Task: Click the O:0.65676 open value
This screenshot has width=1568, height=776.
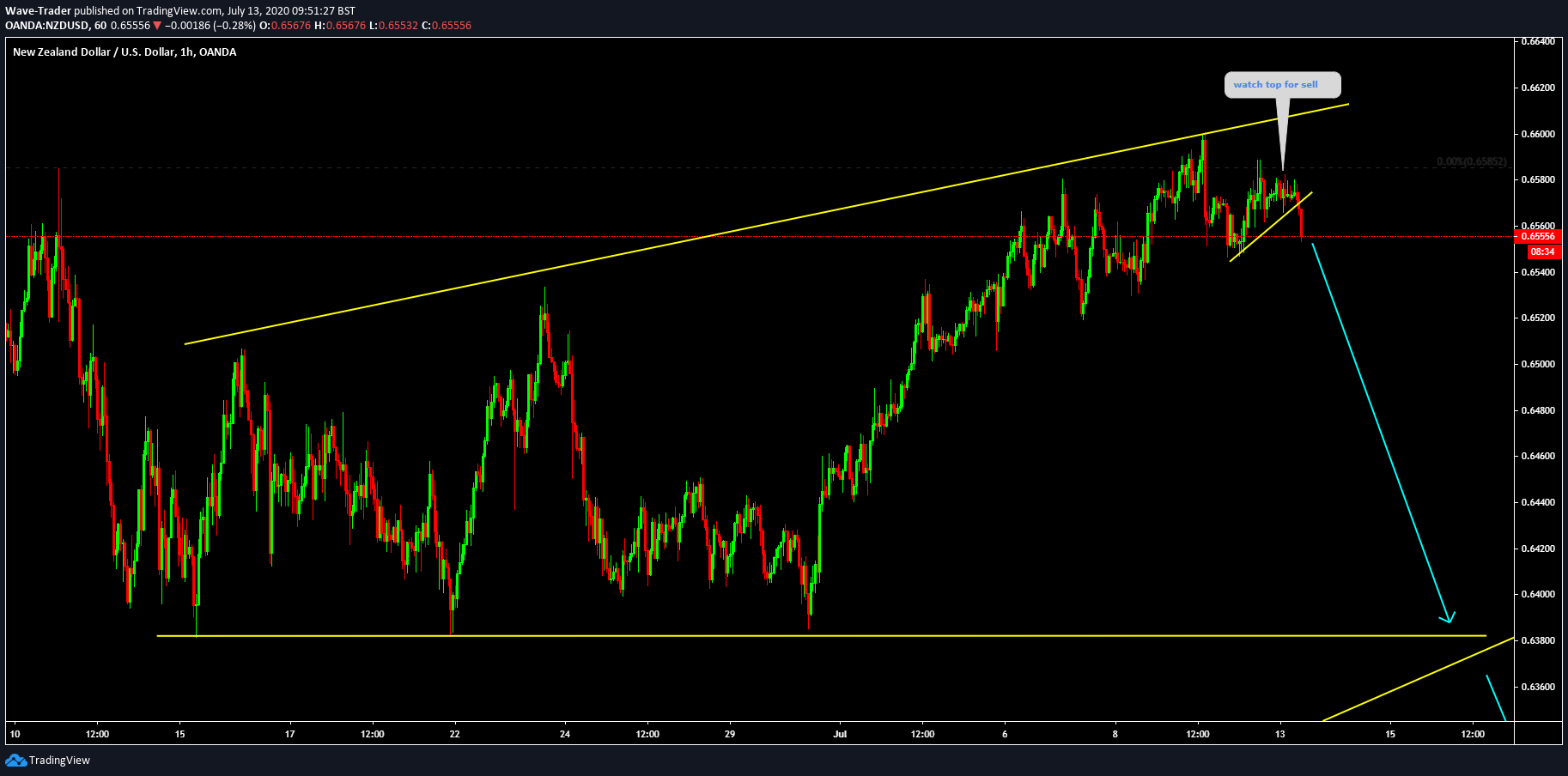Action: tap(285, 26)
